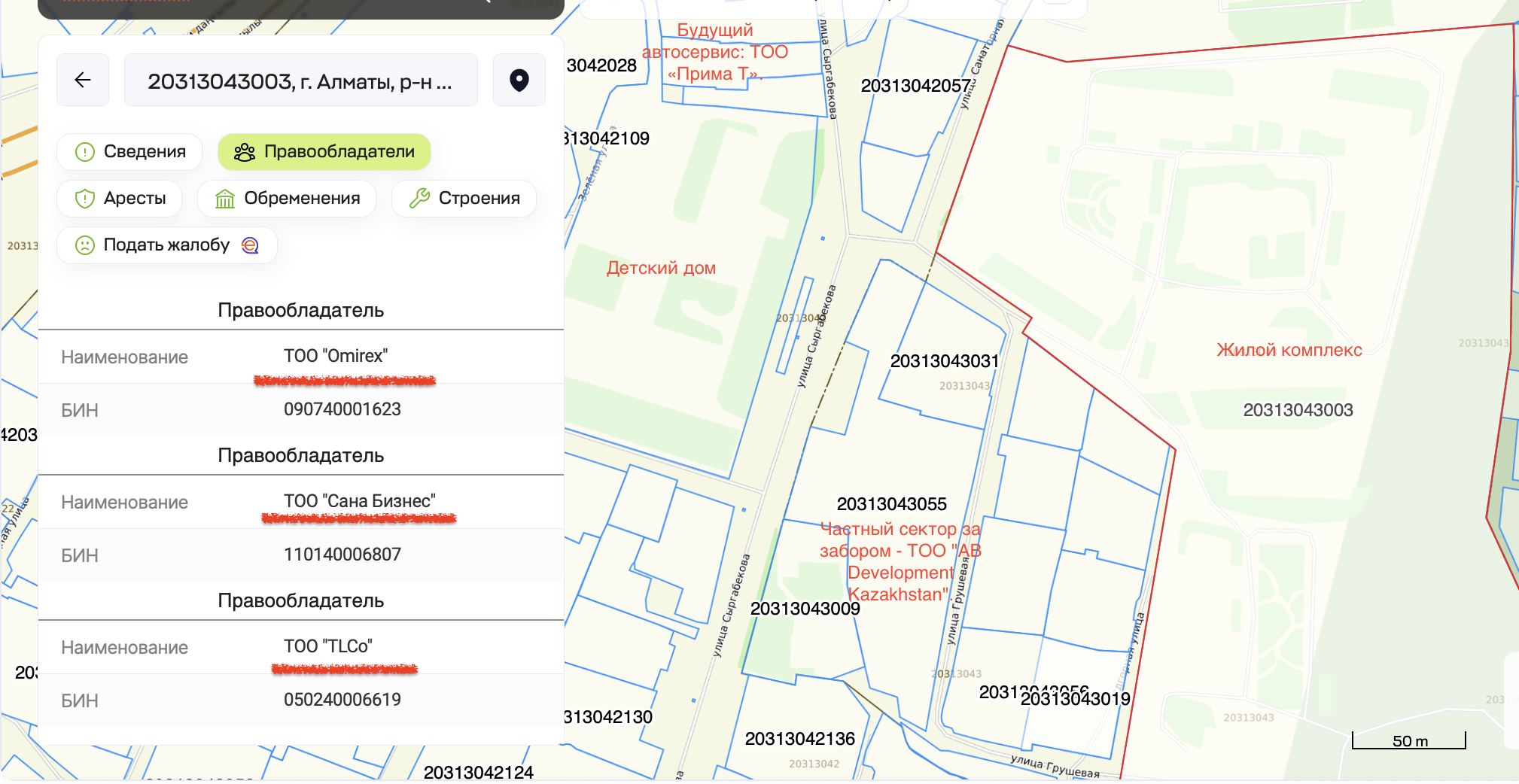
Task: Click the Жилой комплекс map annotation
Action: click(1289, 350)
